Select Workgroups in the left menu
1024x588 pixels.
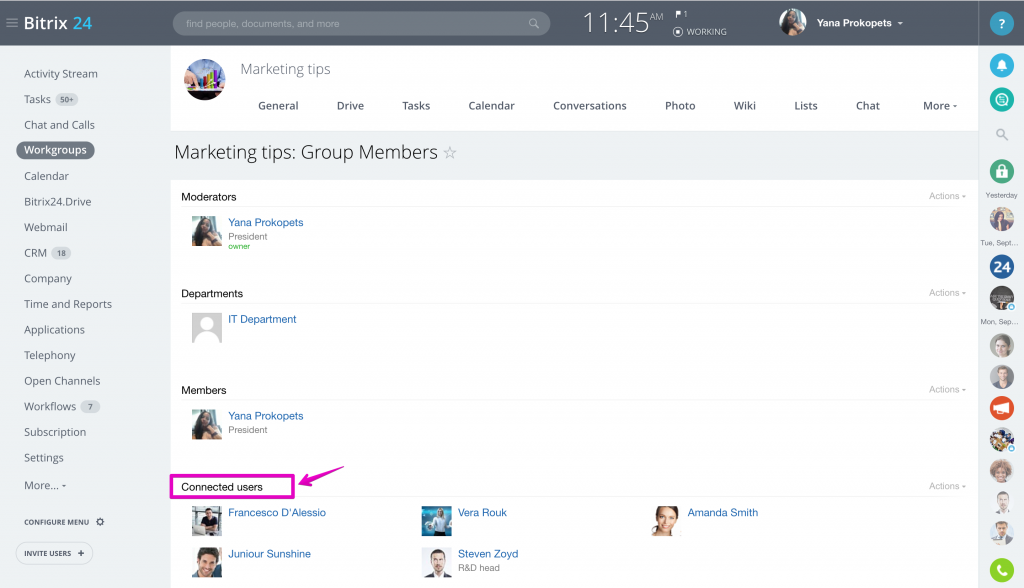[x=56, y=150]
